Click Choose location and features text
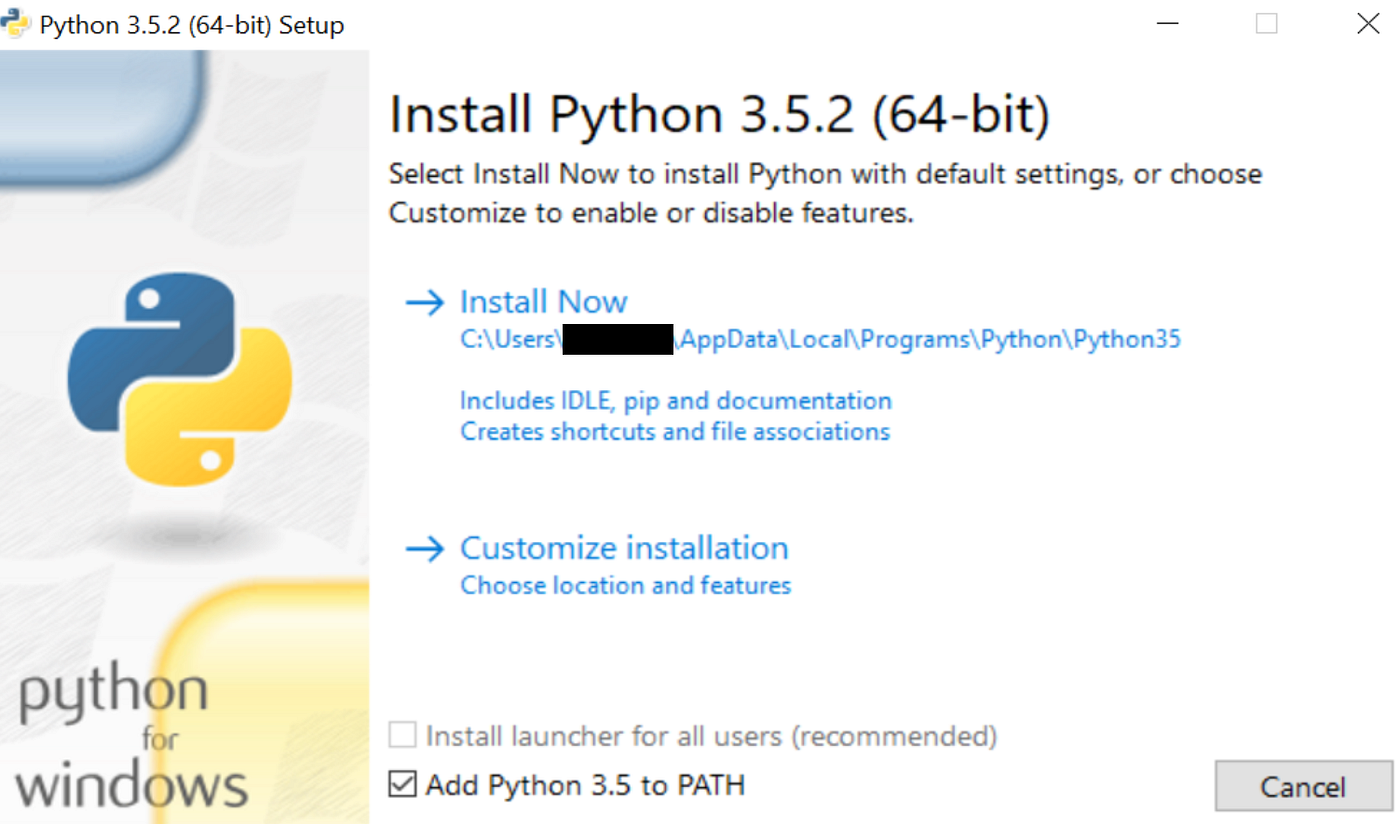Image resolution: width=1400 pixels, height=824 pixels. pyautogui.click(x=626, y=585)
